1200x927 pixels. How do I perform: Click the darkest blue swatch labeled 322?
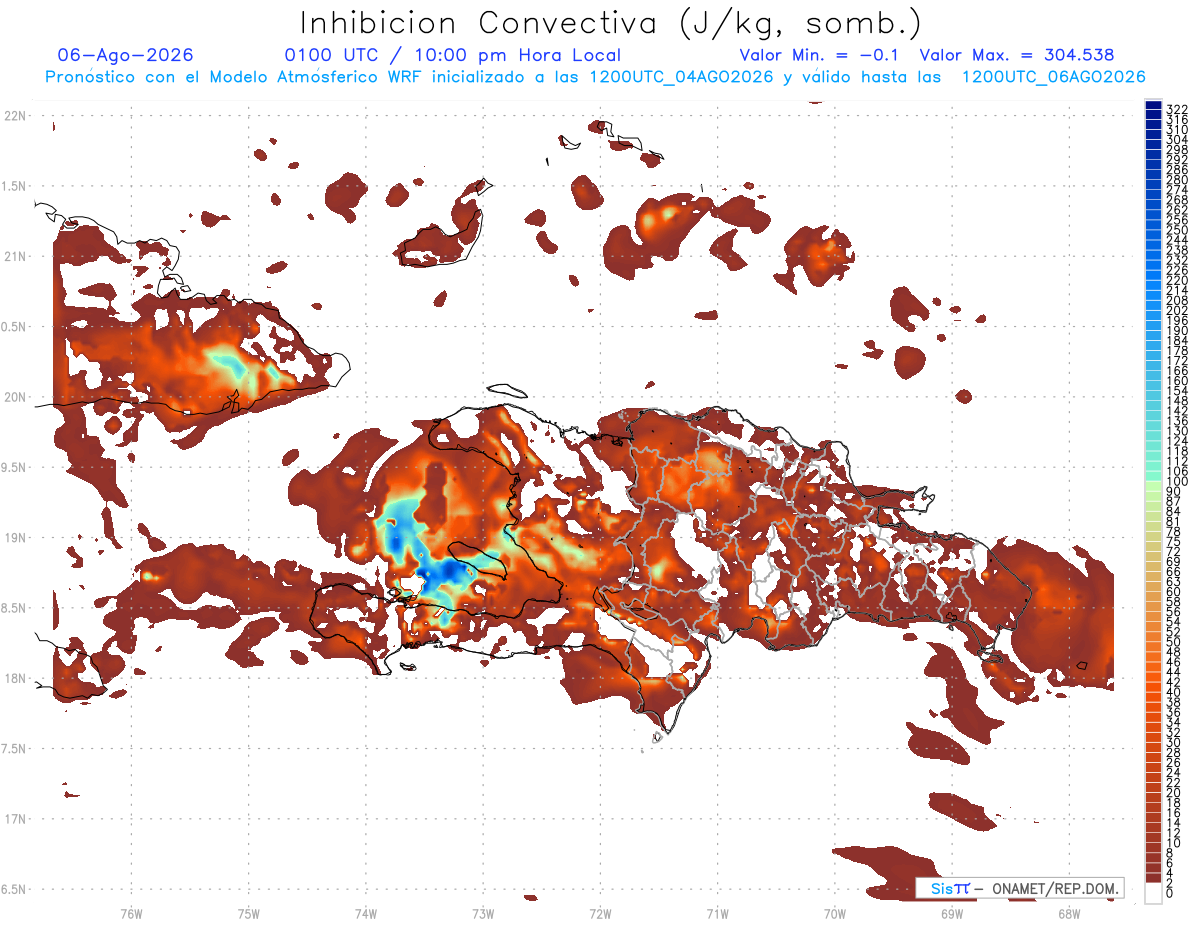[1154, 107]
